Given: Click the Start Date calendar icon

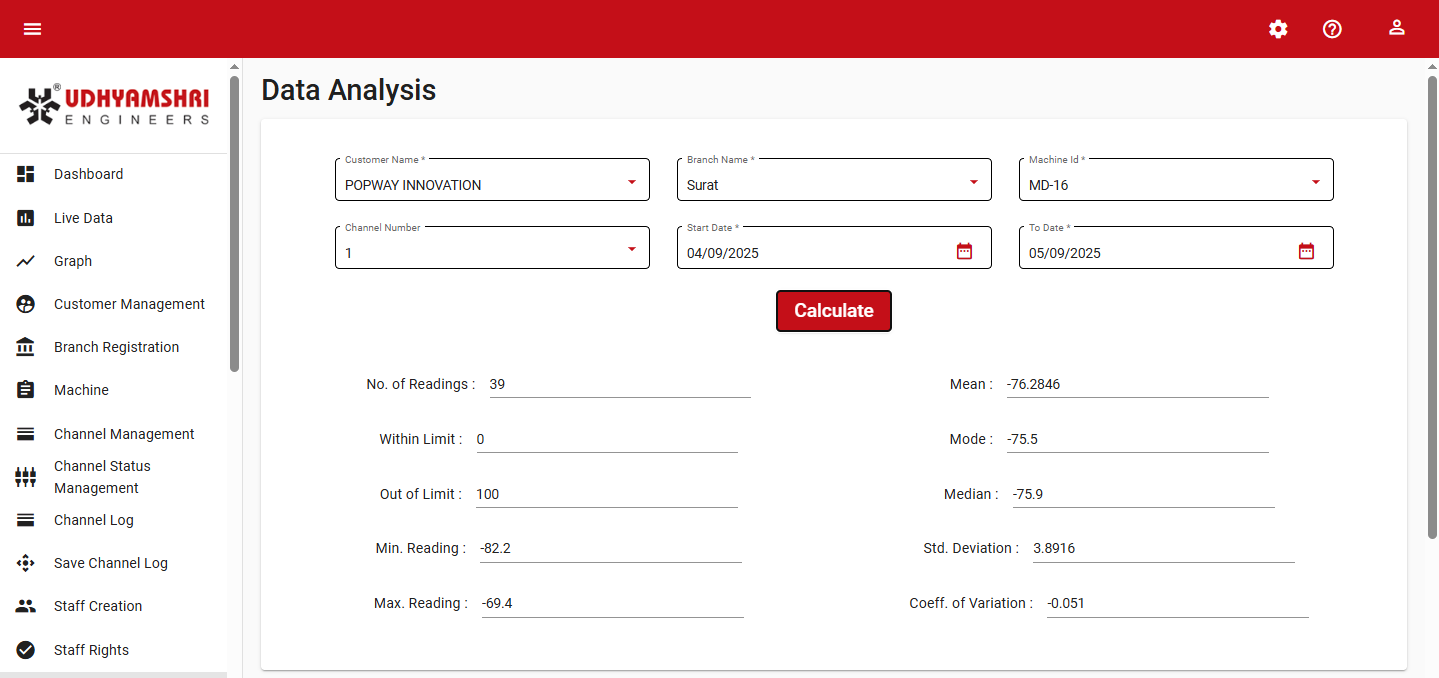Looking at the screenshot, I should (x=964, y=251).
